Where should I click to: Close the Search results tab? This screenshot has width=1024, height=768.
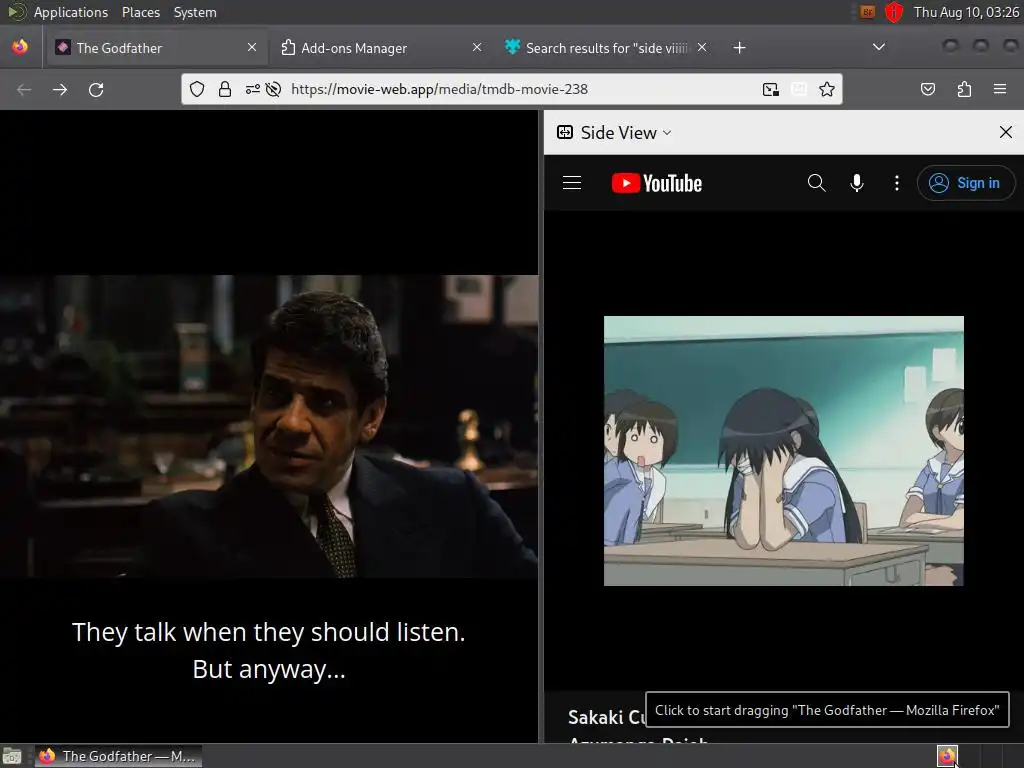click(702, 47)
